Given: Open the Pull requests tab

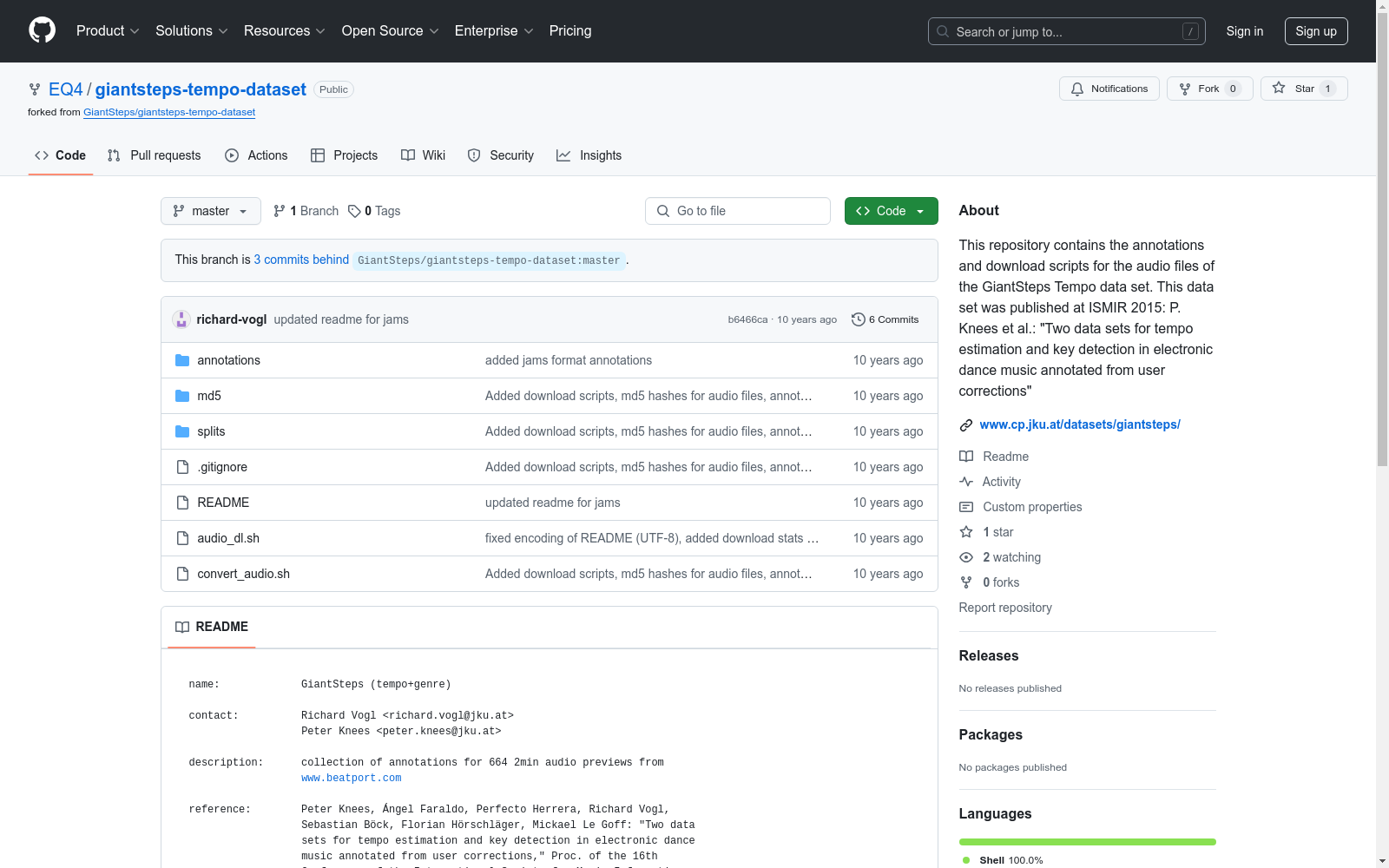Looking at the screenshot, I should coord(155,155).
